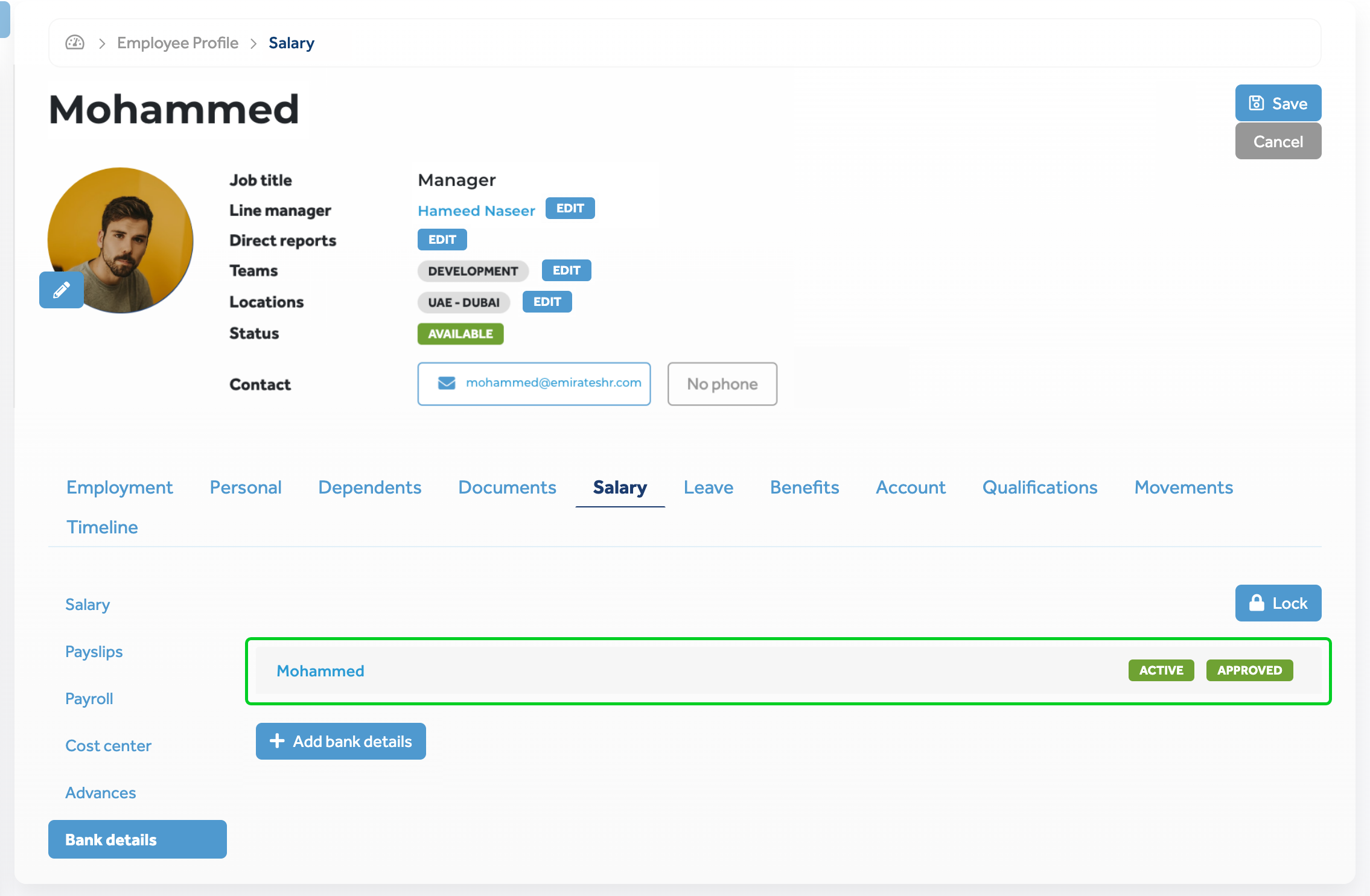1370x896 pixels.
Task: Open the Benefits tab
Action: [804, 488]
